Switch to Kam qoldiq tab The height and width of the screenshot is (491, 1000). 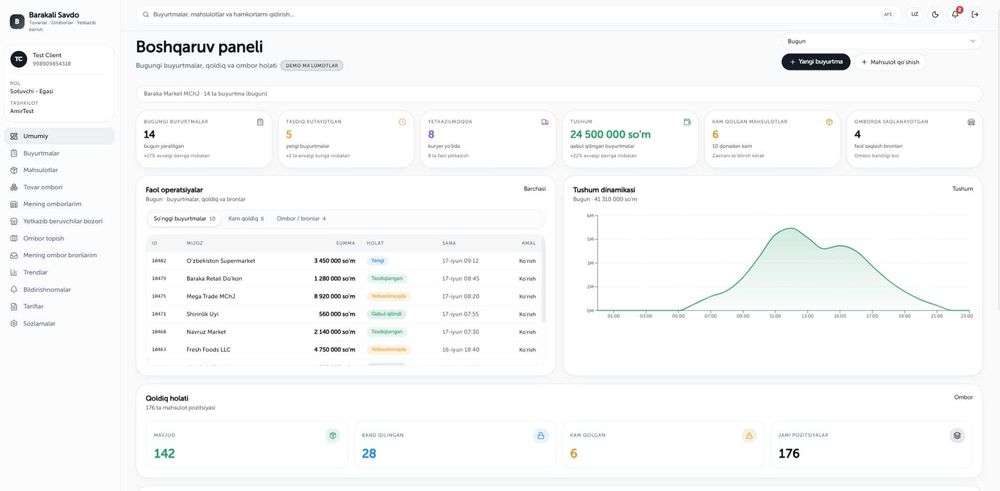click(x=246, y=219)
